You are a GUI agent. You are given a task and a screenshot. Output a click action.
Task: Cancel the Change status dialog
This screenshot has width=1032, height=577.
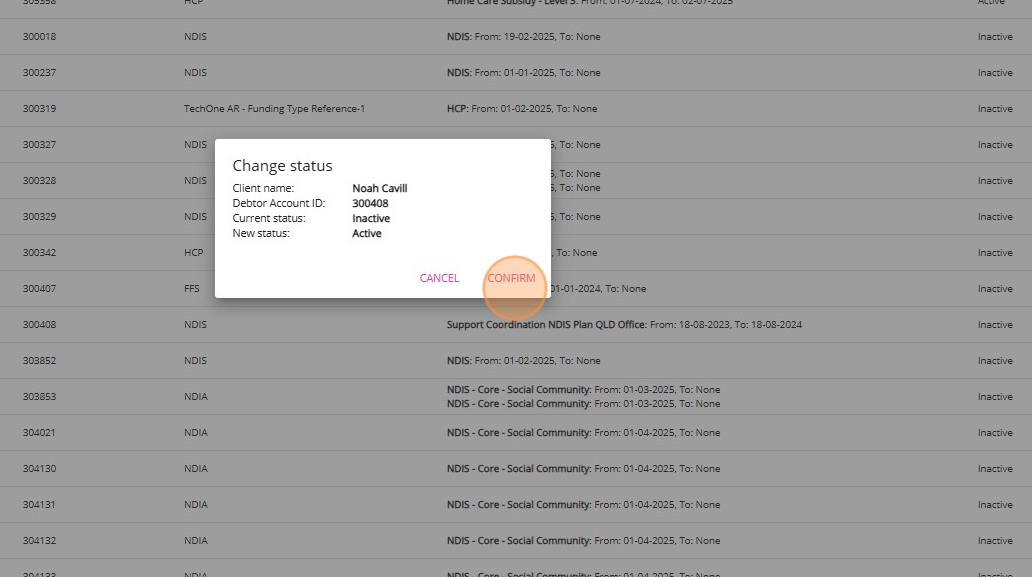(x=439, y=278)
